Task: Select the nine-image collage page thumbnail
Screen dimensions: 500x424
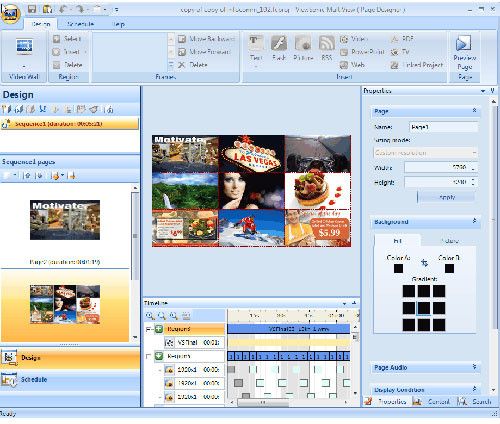Action: 65,304
